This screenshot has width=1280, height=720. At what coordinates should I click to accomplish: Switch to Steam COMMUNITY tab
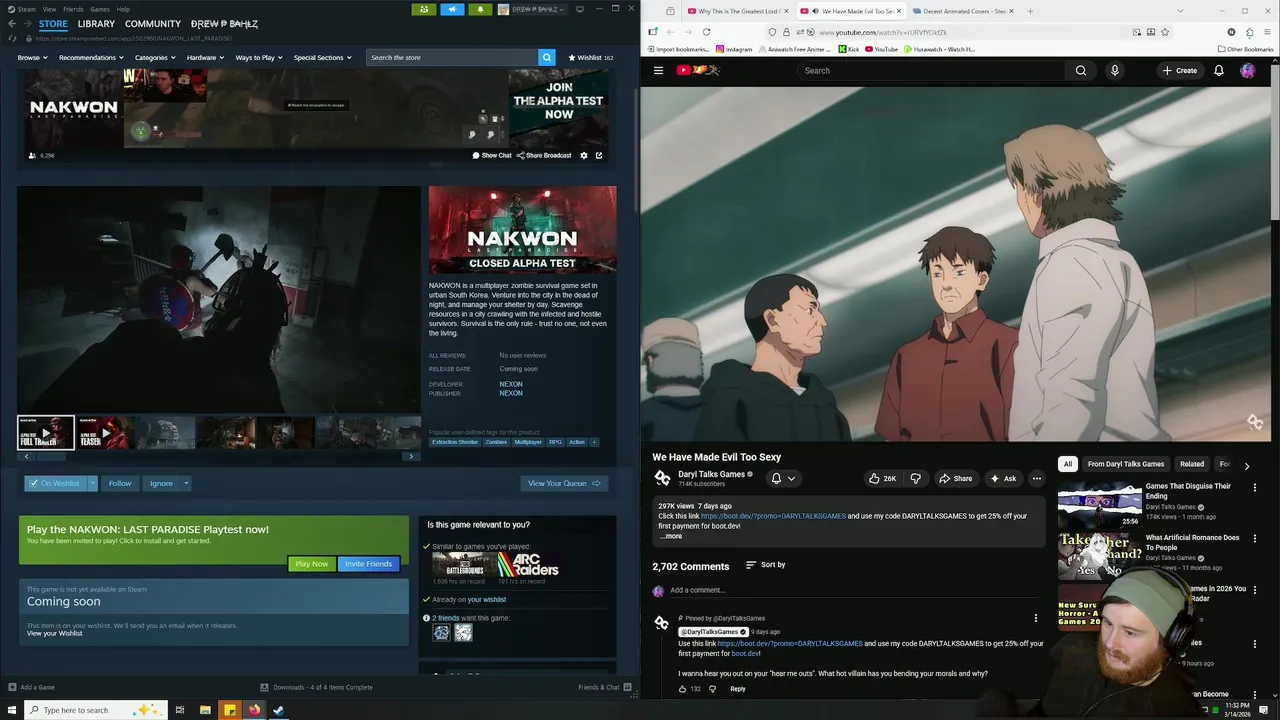click(x=153, y=24)
